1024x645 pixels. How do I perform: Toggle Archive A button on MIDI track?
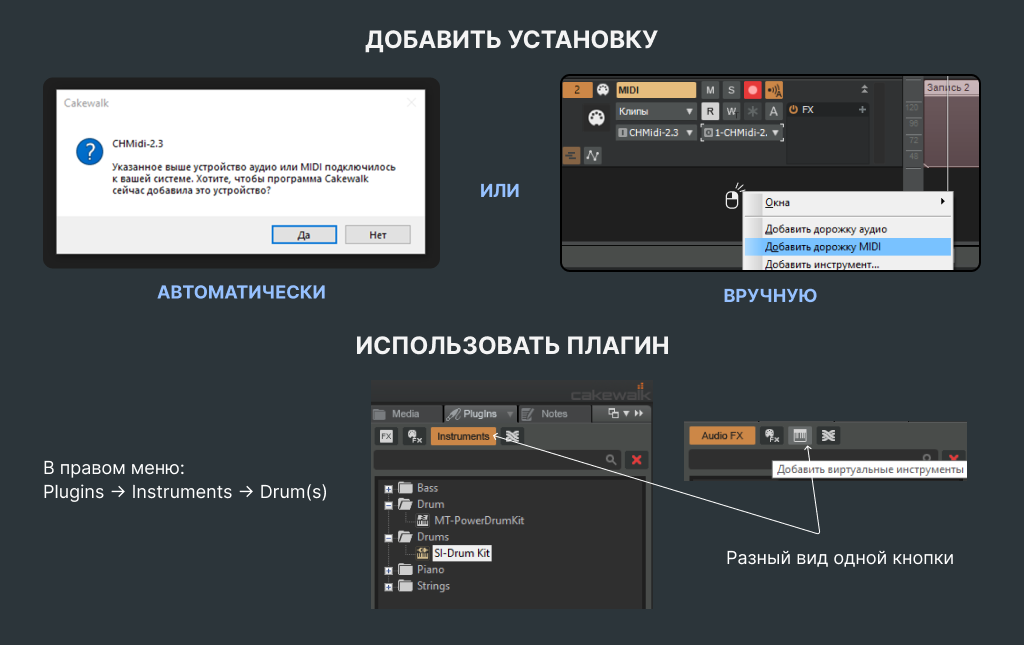click(774, 111)
